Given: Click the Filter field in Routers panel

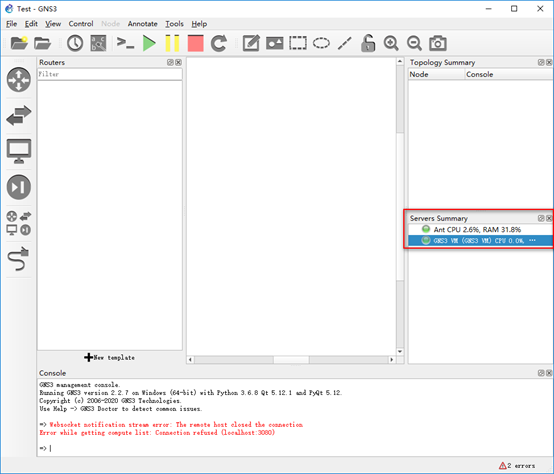Looking at the screenshot, I should pyautogui.click(x=110, y=74).
